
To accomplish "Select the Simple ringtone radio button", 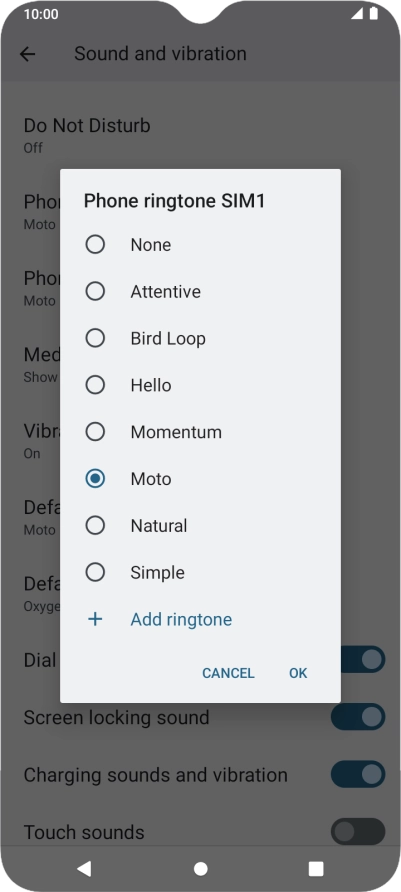I will pos(95,572).
